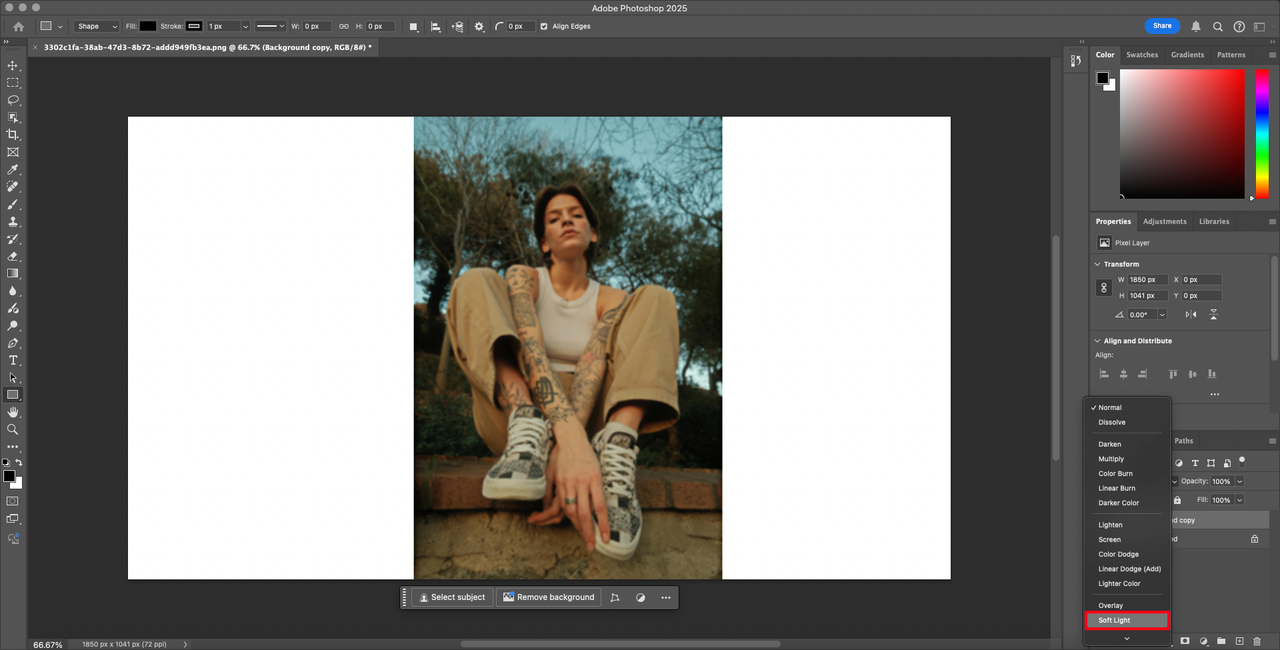Select the Move tool
This screenshot has width=1280, height=650.
(x=13, y=65)
